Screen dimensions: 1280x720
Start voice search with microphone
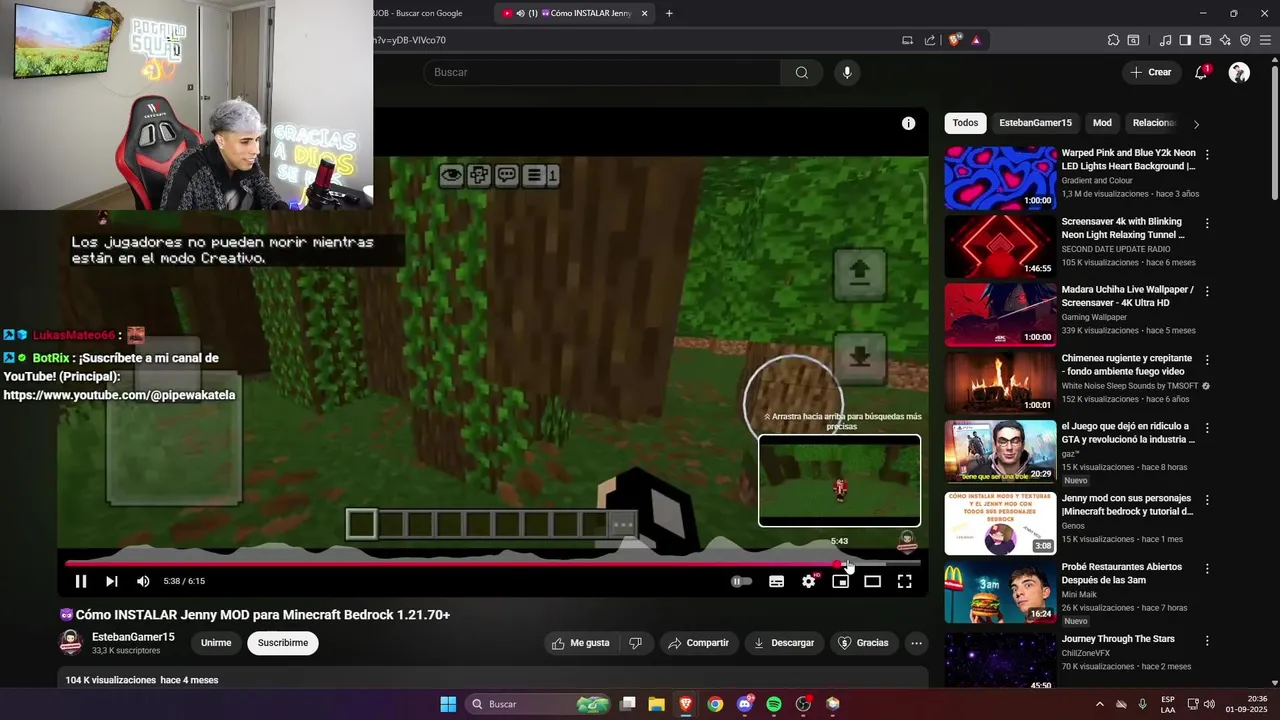[x=847, y=72]
